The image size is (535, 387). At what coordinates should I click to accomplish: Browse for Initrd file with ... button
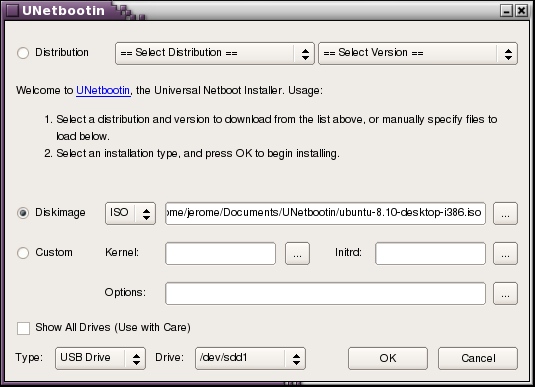click(x=505, y=253)
